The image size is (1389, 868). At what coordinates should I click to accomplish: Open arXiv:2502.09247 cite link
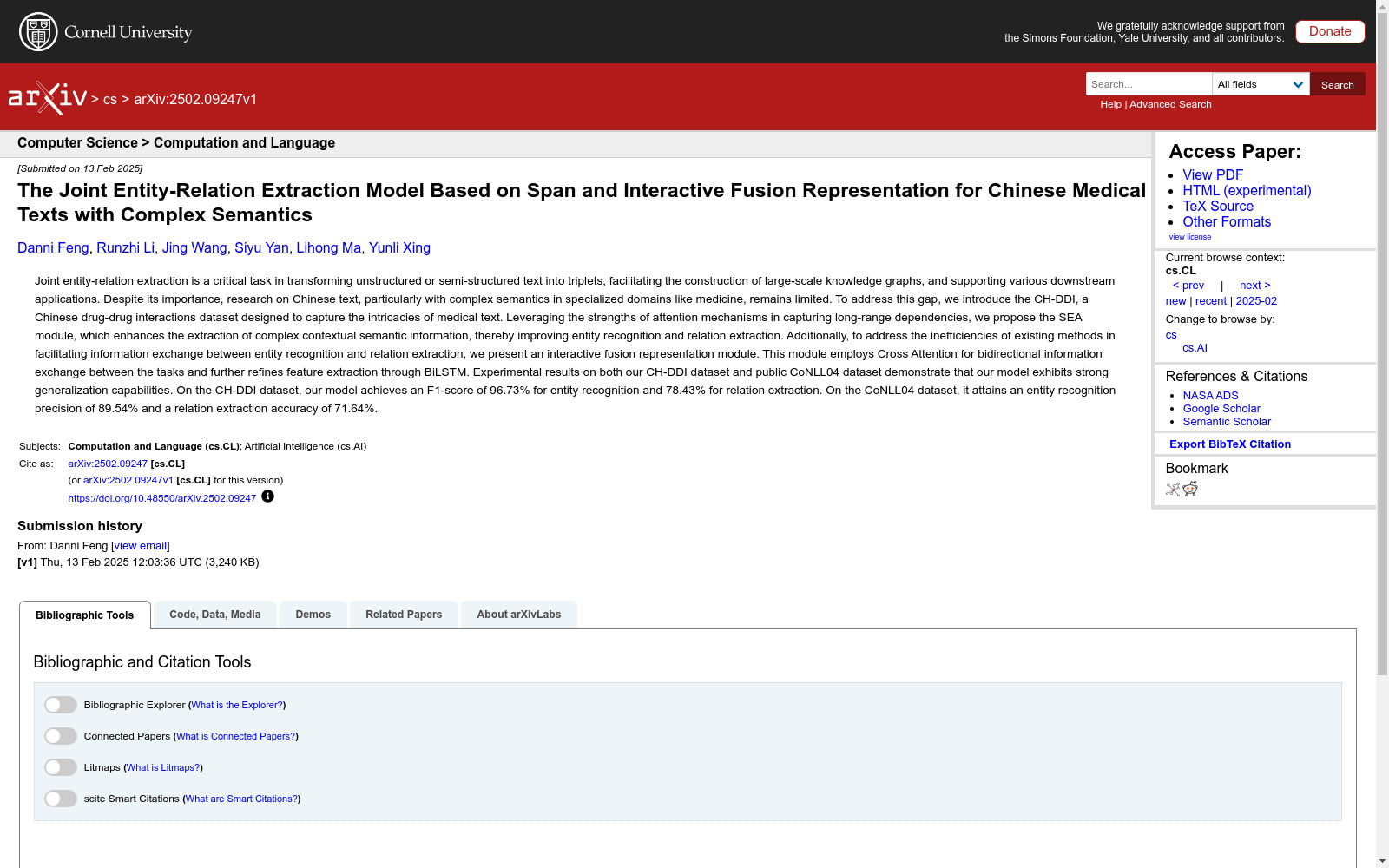pyautogui.click(x=108, y=464)
